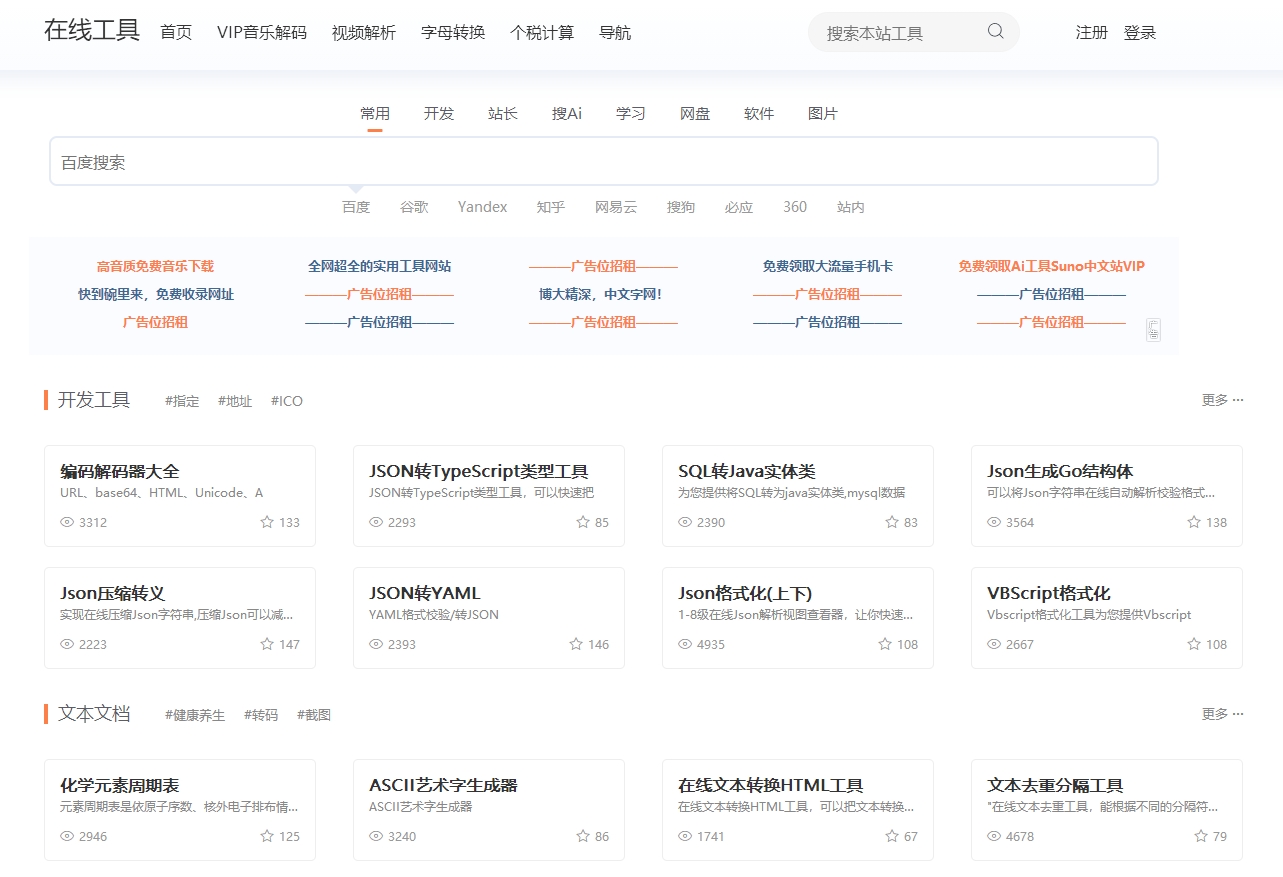The height and width of the screenshot is (877, 1283).
Task: Select the 软件 search tab
Action: coord(759,114)
